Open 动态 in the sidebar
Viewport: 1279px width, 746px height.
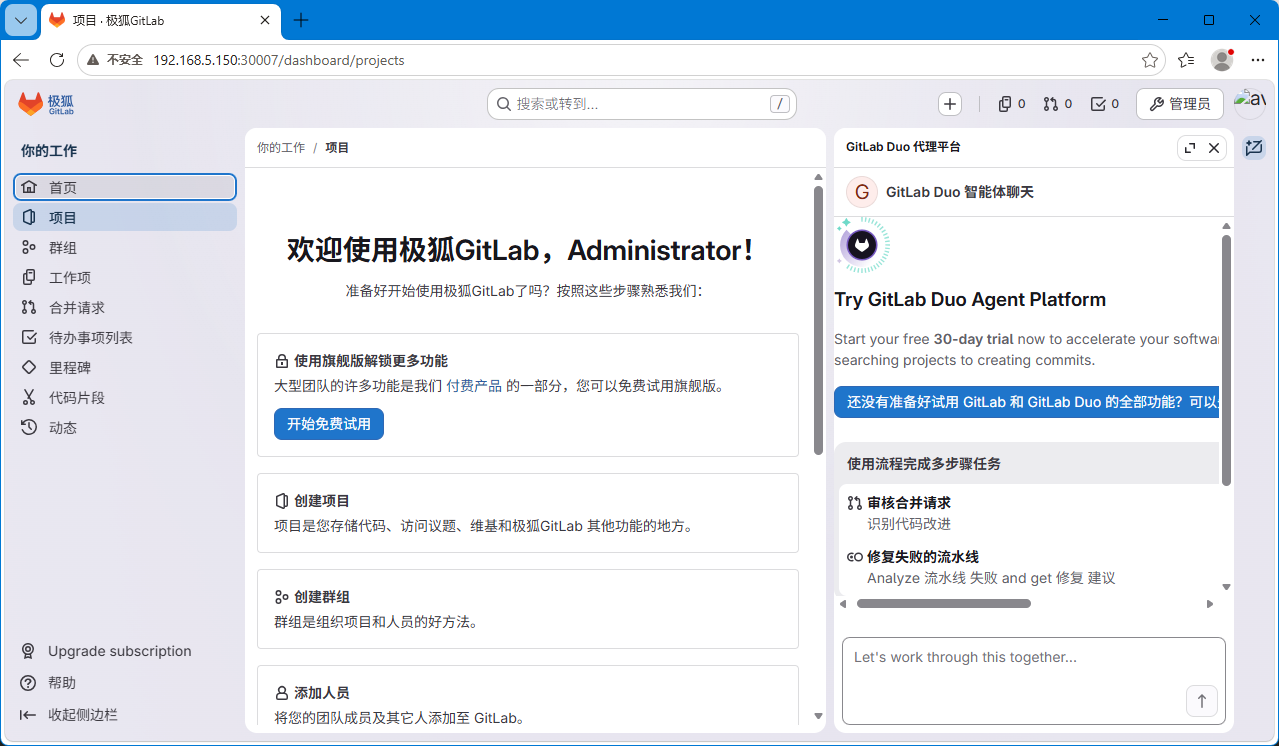tap(125, 427)
